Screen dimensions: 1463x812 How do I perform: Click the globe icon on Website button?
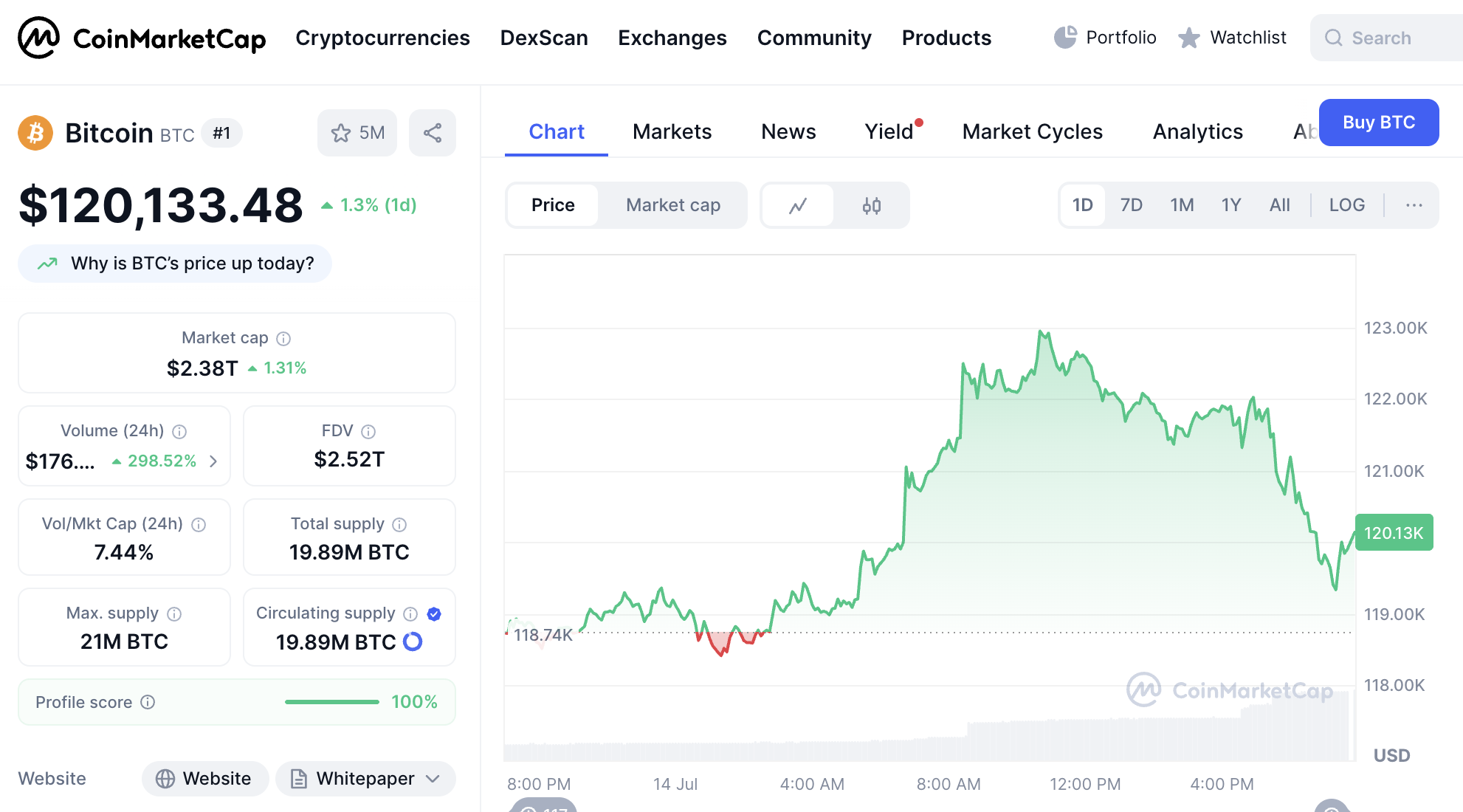[165, 779]
